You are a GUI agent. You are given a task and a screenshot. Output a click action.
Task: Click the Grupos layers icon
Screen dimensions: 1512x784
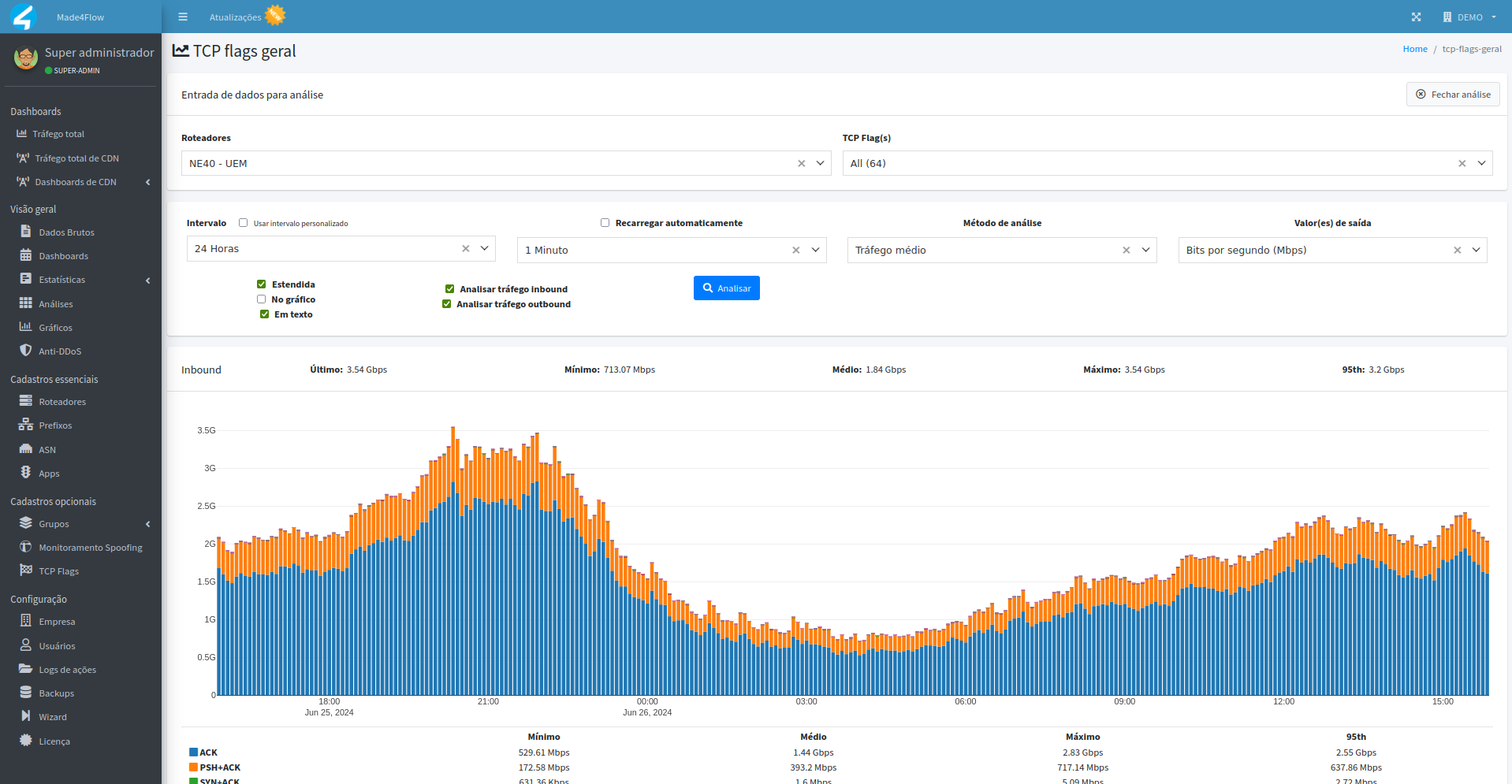pos(26,523)
